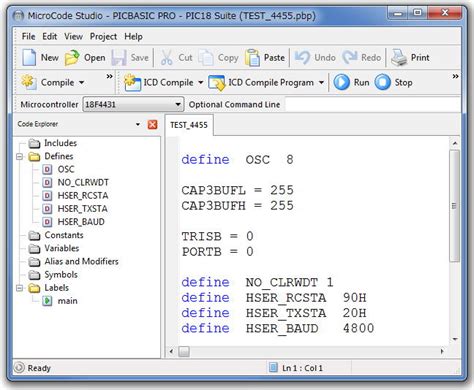Screen dimensions: 474x390
Task: Click the status bar line position icon
Action: pyautogui.click(x=273, y=367)
